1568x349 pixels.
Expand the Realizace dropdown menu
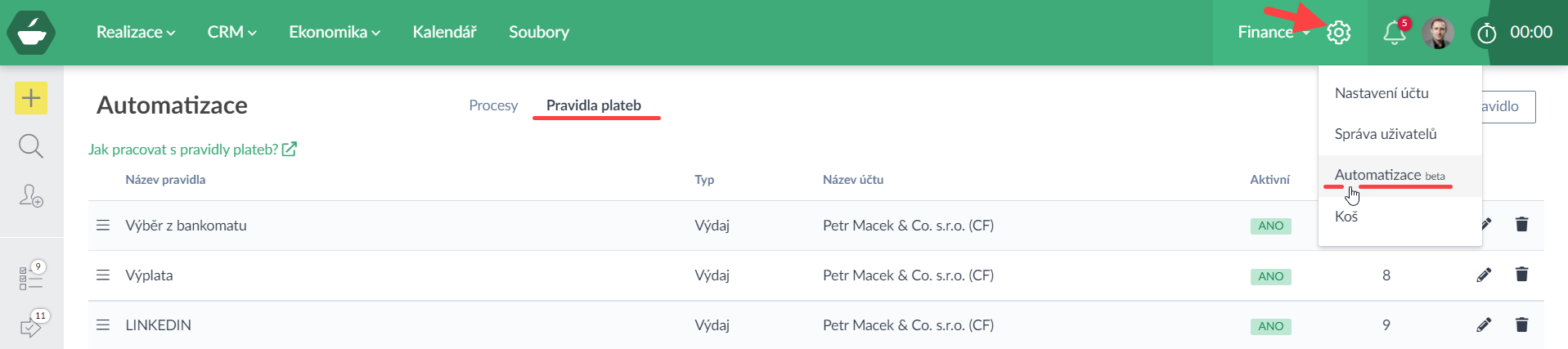(136, 33)
